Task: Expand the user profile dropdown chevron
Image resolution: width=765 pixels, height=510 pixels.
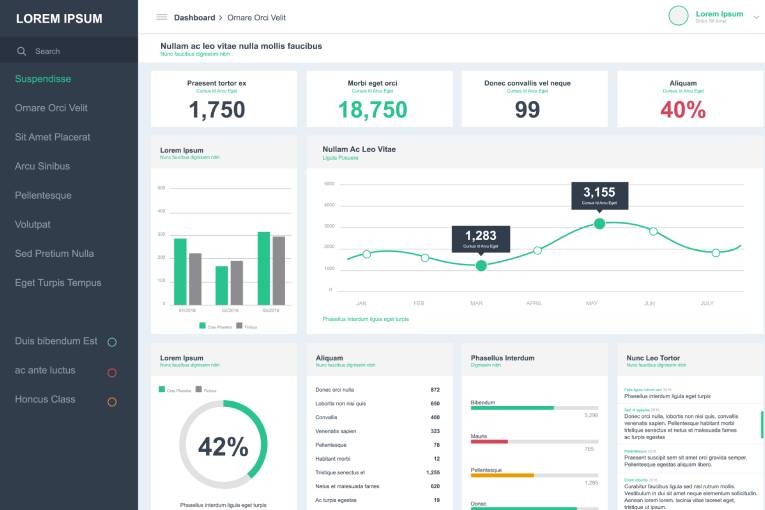Action: pos(756,17)
